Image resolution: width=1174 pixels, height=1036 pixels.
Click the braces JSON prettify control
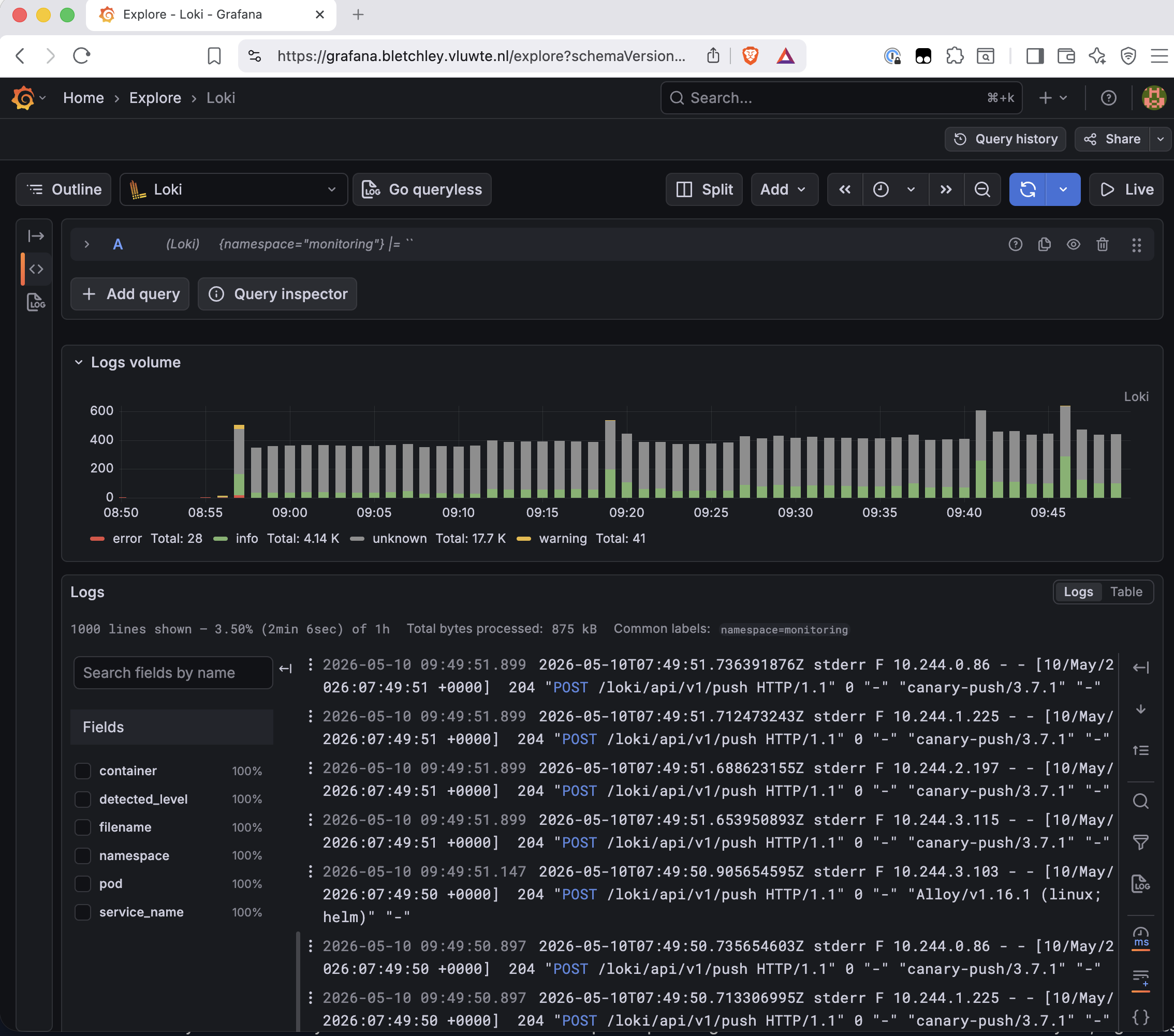[1140, 1017]
